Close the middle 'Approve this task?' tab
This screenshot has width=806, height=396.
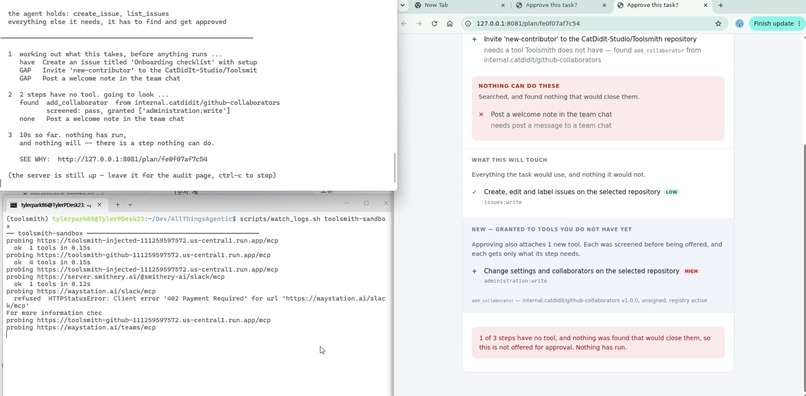point(604,5)
